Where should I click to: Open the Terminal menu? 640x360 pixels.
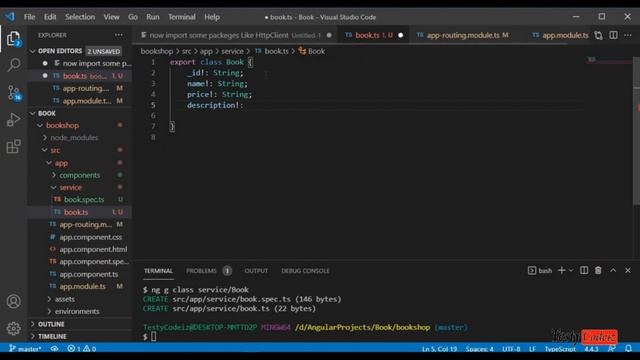(x=182, y=17)
